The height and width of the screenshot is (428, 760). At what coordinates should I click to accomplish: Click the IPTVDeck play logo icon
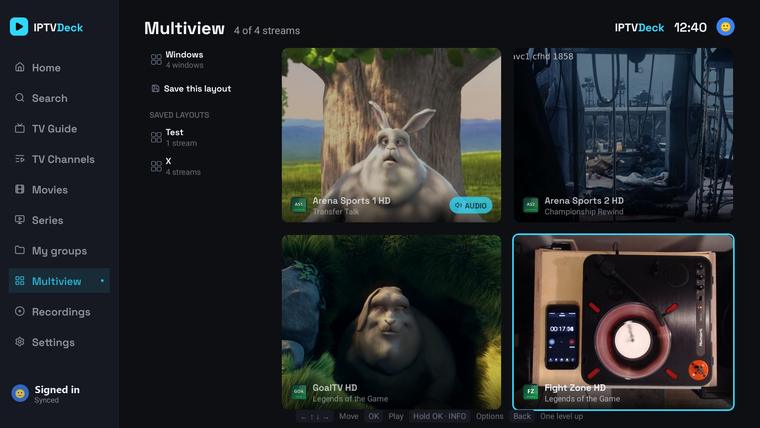[19, 27]
